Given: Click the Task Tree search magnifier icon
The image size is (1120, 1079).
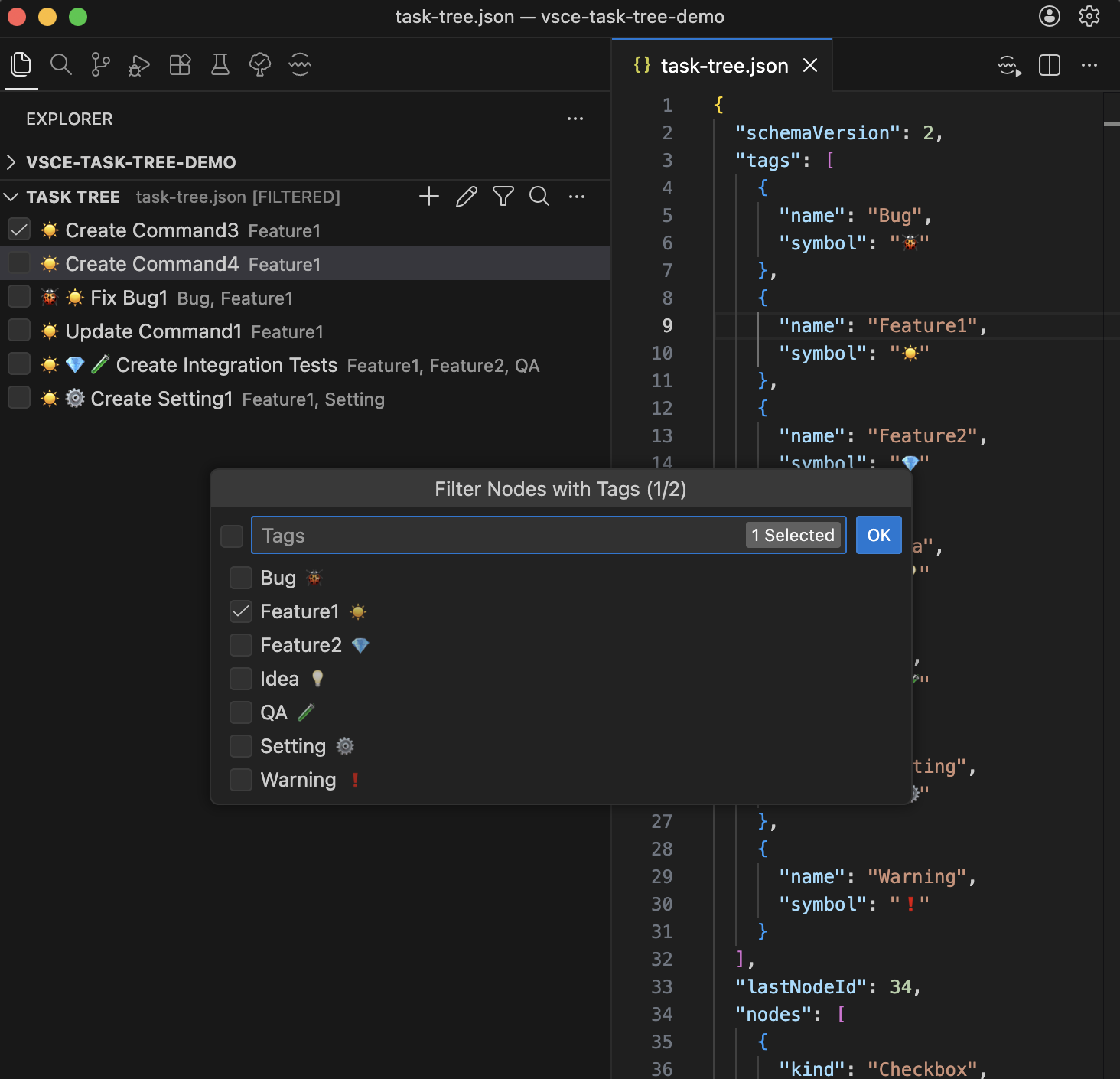Looking at the screenshot, I should coord(539,197).
